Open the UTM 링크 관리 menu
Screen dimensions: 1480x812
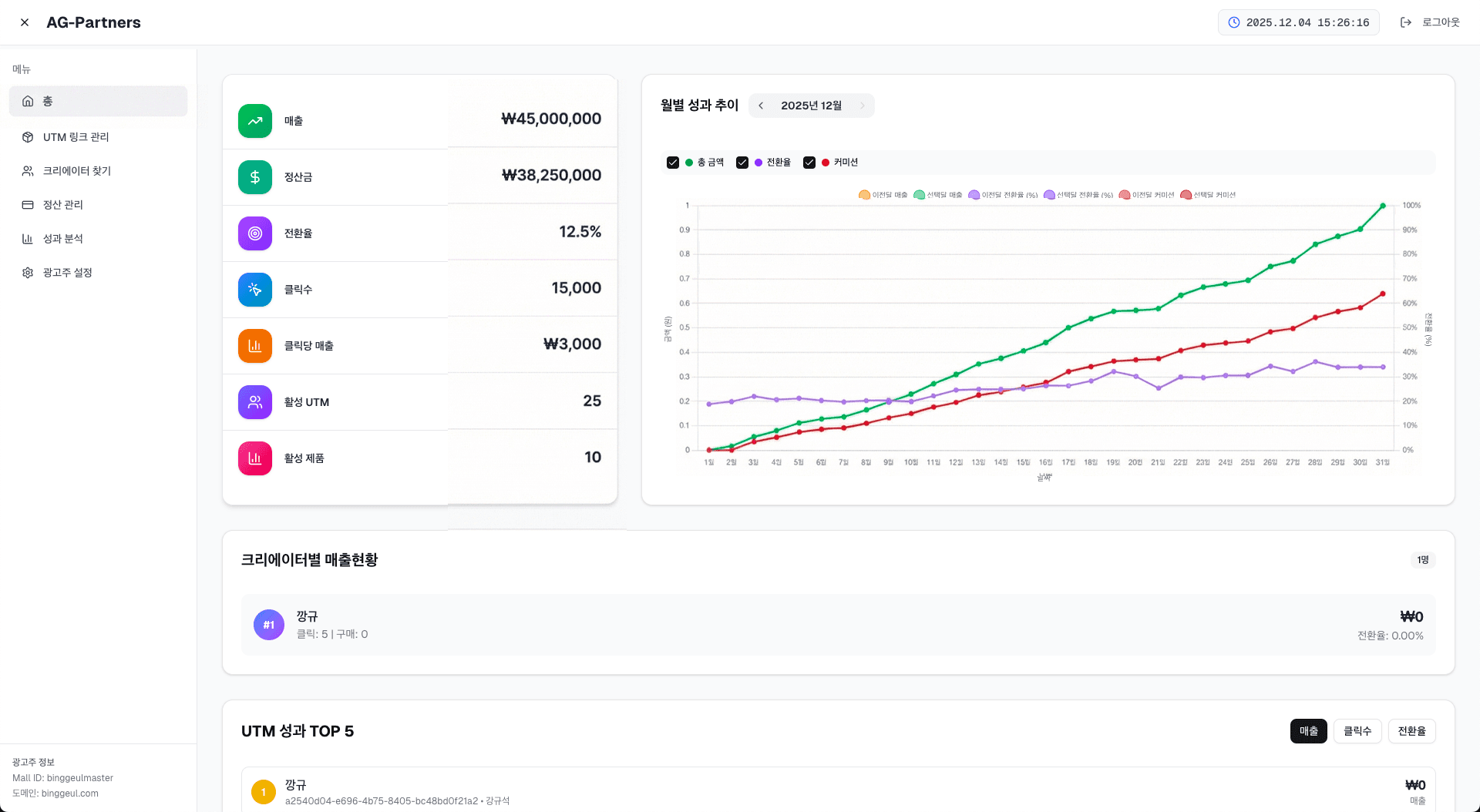click(76, 137)
